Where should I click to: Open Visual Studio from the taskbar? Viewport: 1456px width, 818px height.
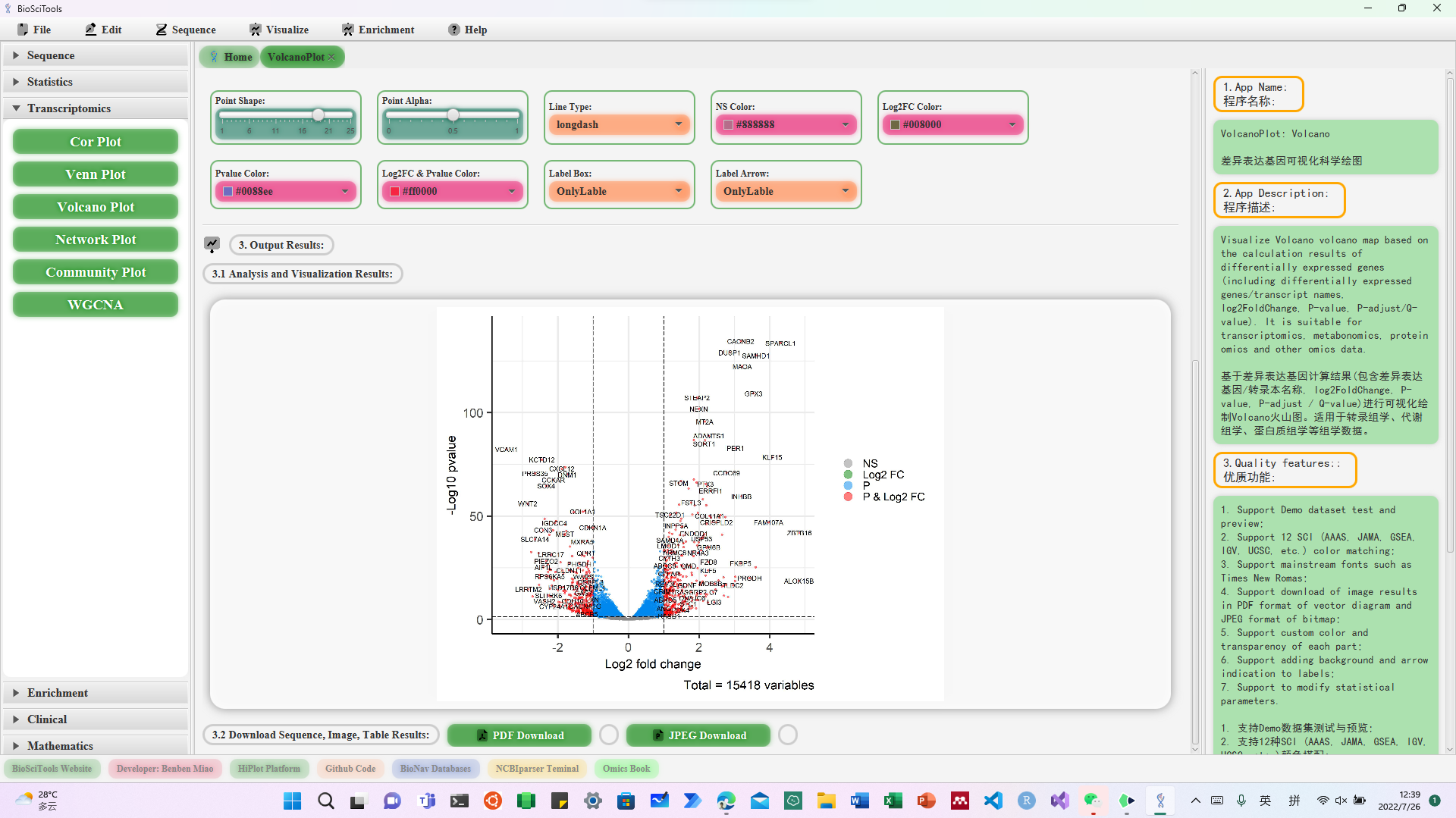(1059, 801)
